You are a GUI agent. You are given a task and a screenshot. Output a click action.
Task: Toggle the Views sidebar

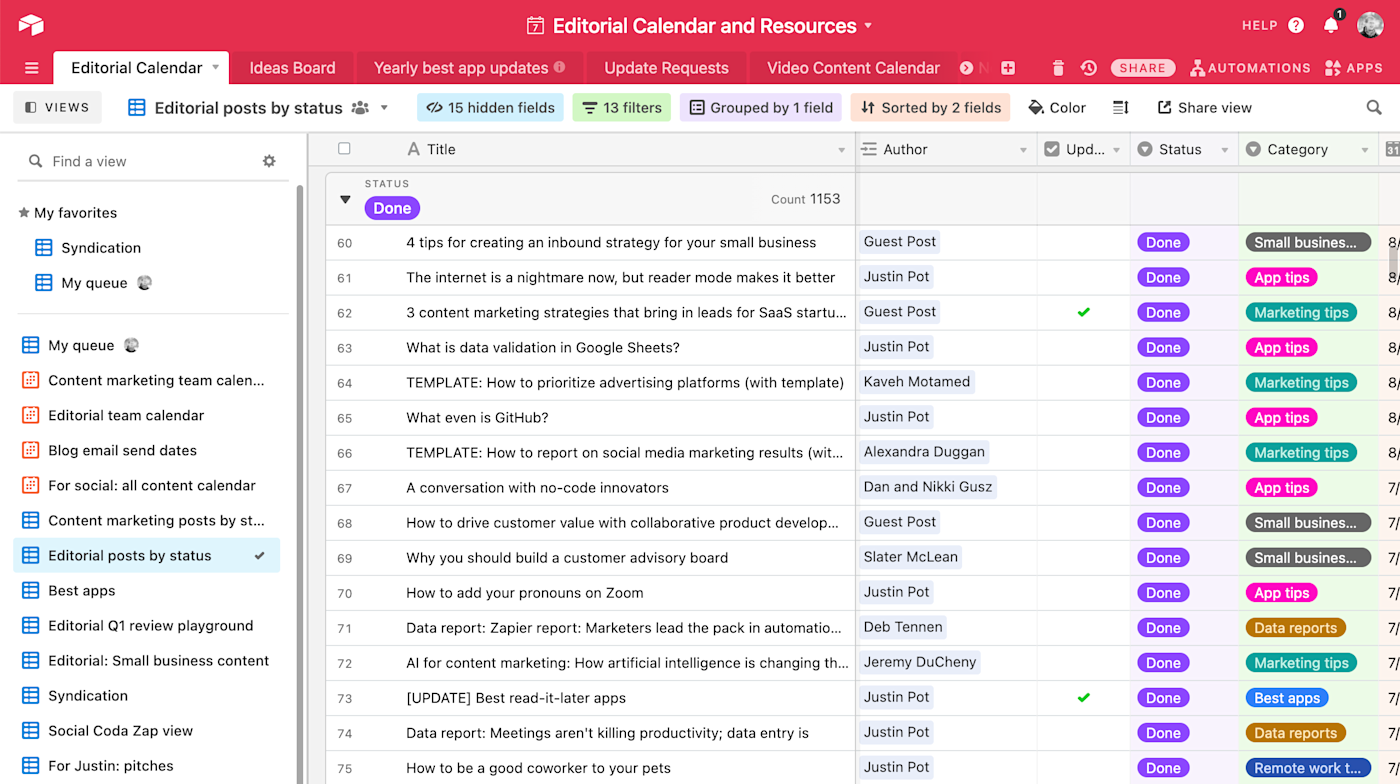coord(58,108)
